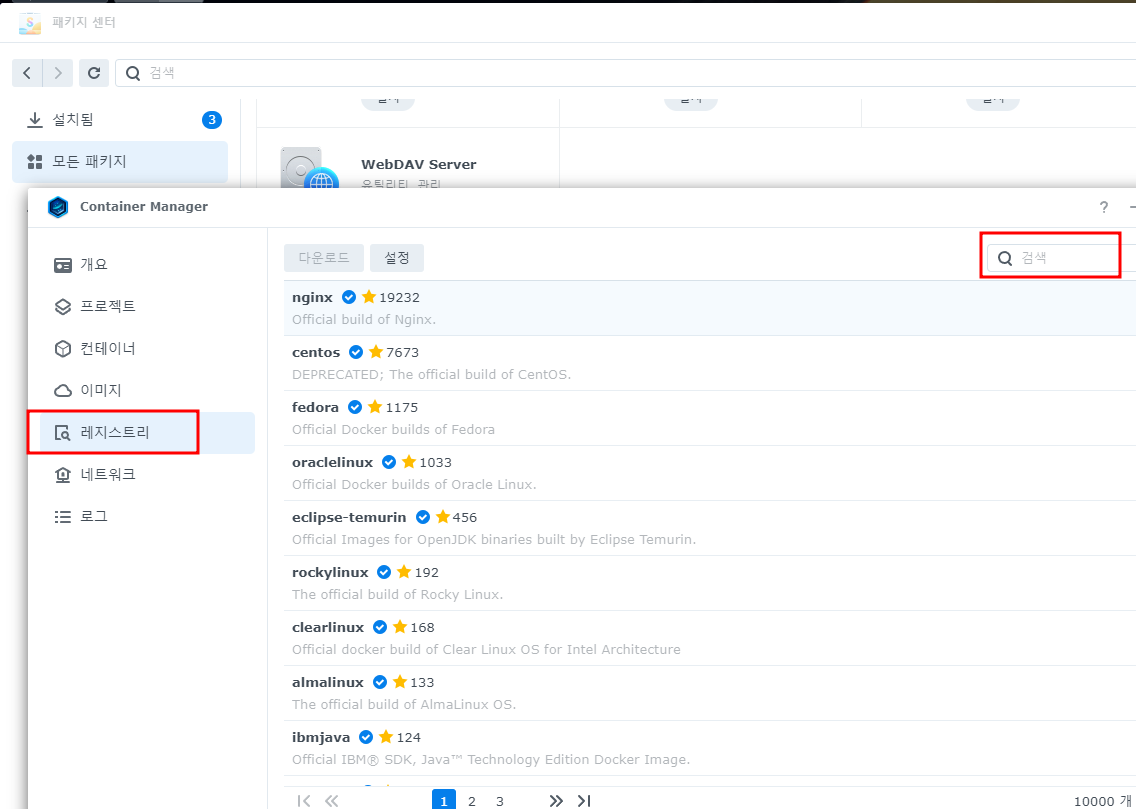Select the nginx registry row
Viewport: 1136px width, 809px height.
tap(710, 308)
